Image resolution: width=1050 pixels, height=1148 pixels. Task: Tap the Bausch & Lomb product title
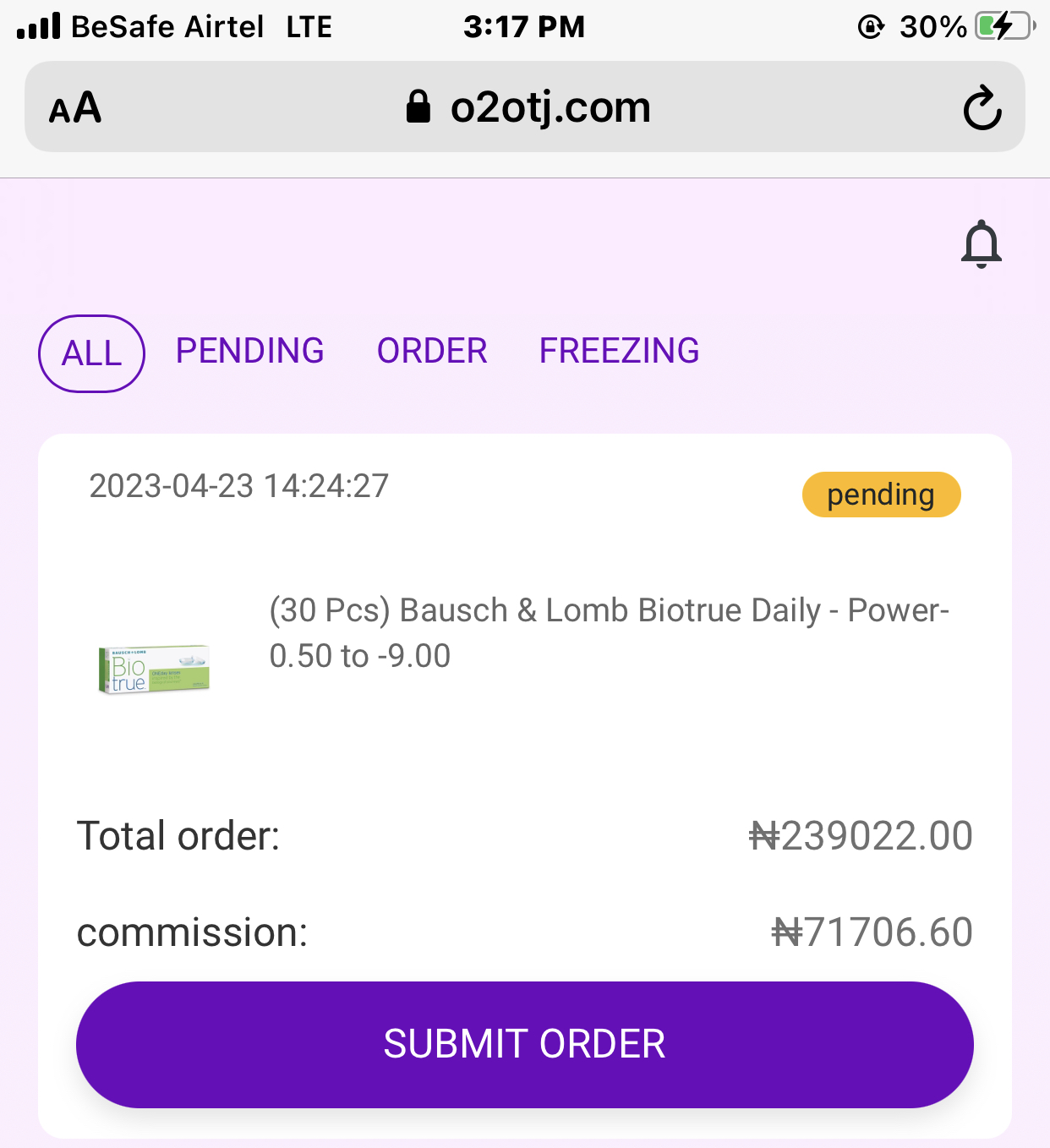tap(608, 632)
